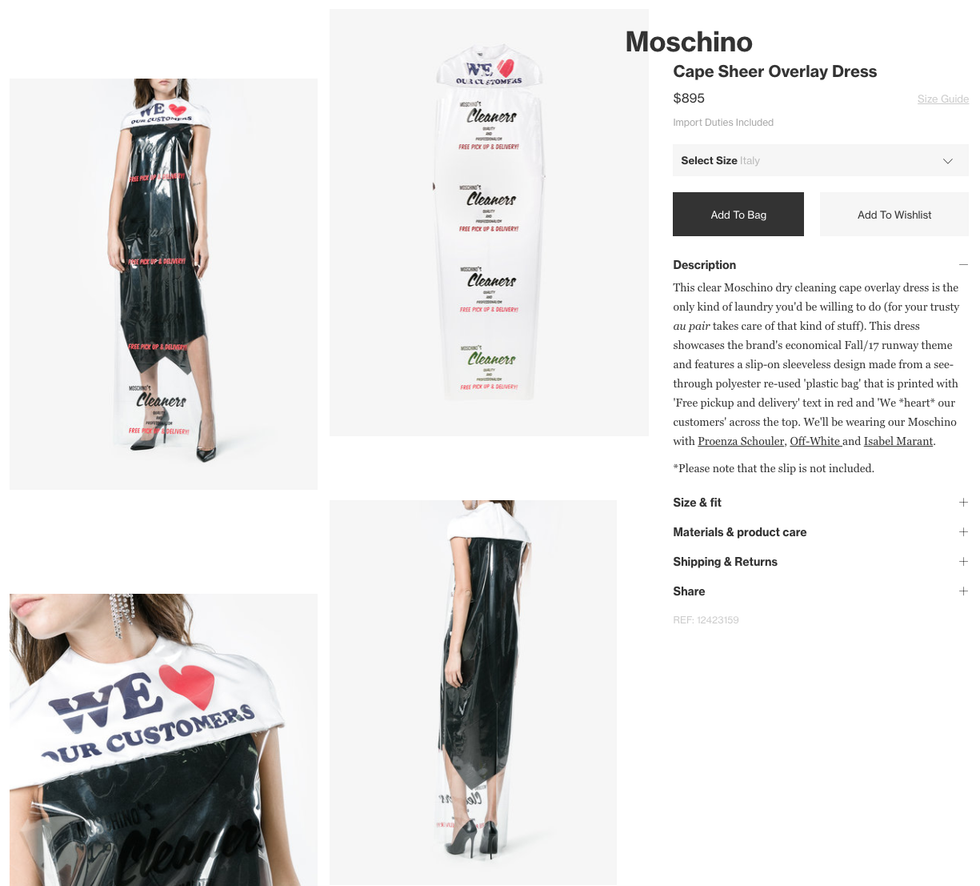Click plus icon next to Materials & product care
980x886 pixels.
963,532
